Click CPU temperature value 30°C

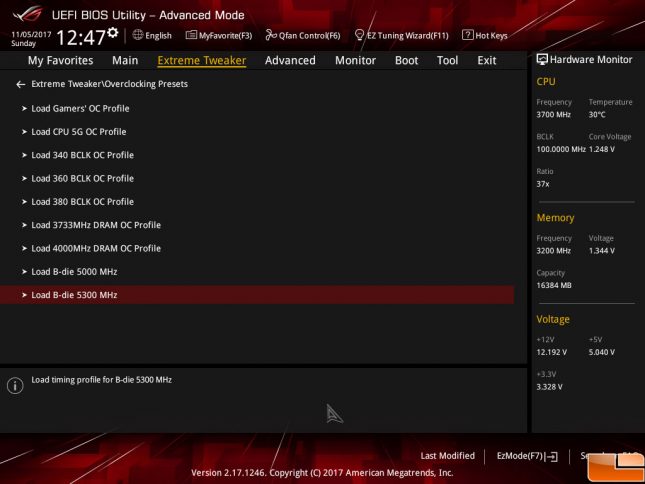tap(597, 115)
